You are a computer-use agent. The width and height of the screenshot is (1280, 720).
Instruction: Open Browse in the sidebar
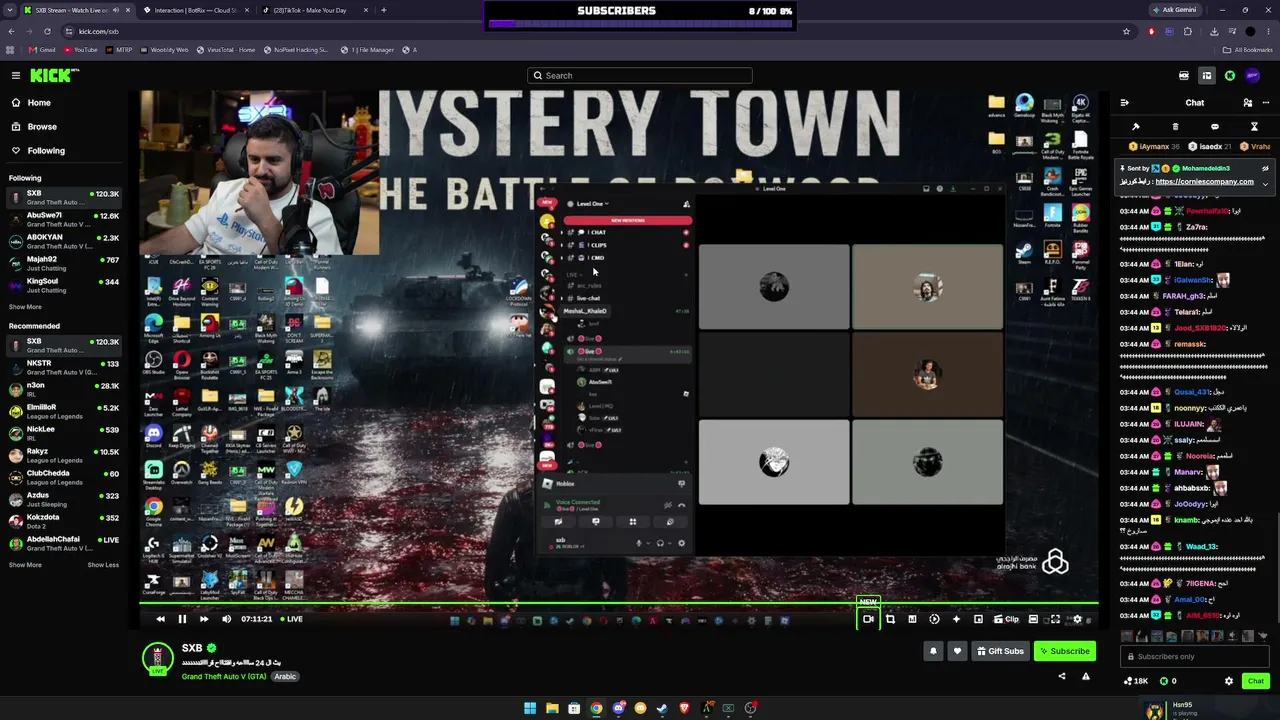(x=42, y=127)
